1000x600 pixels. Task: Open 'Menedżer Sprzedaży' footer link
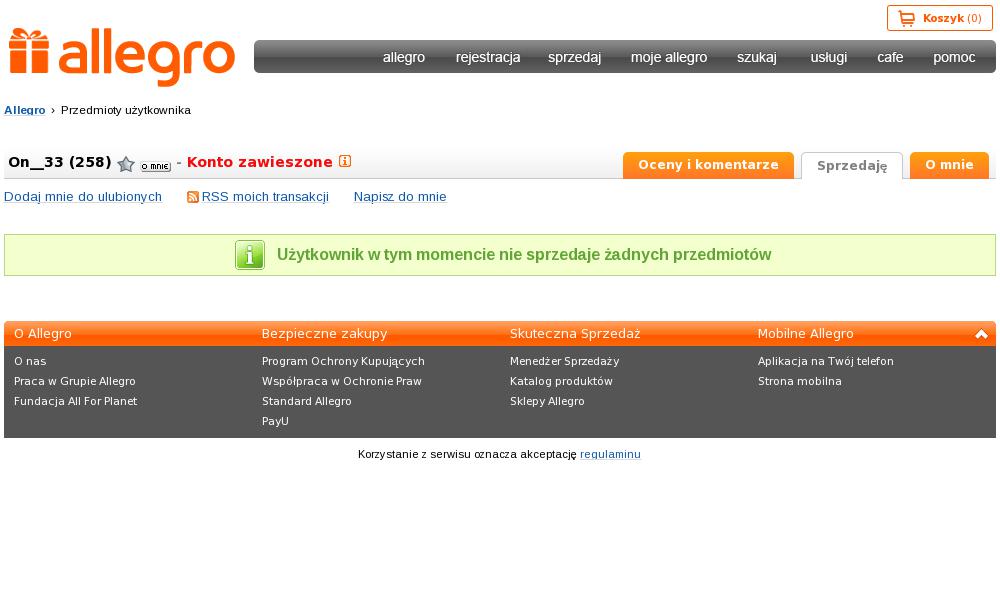pyautogui.click(x=564, y=362)
